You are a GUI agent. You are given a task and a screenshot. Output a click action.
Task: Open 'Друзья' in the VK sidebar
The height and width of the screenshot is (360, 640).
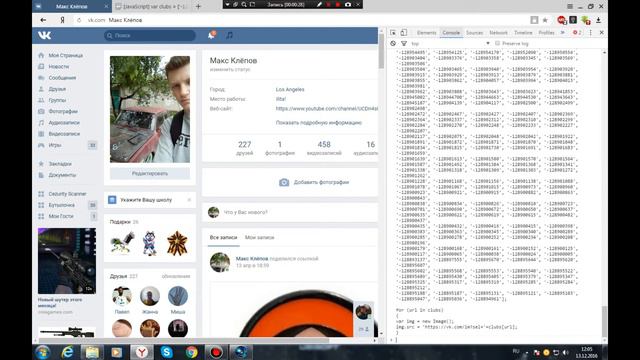point(57,89)
